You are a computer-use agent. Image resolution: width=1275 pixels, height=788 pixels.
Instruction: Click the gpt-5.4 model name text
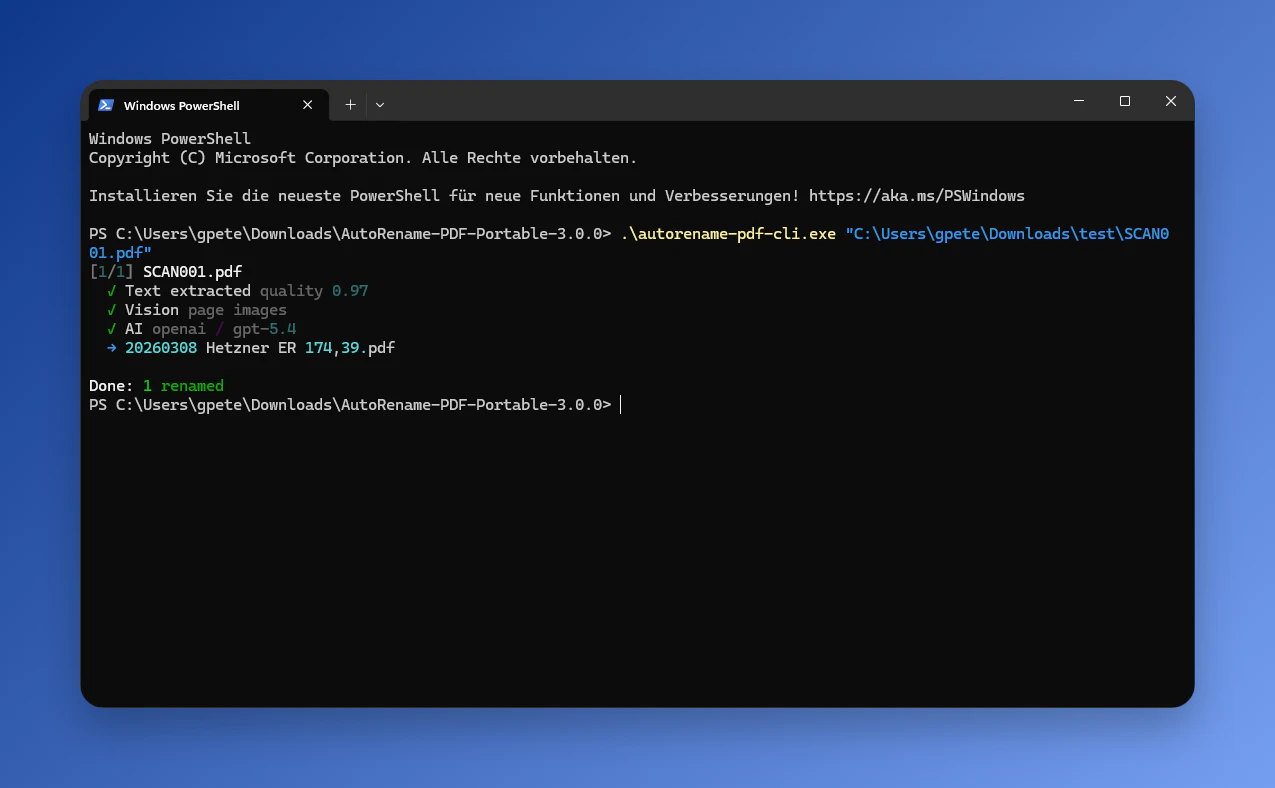click(265, 329)
